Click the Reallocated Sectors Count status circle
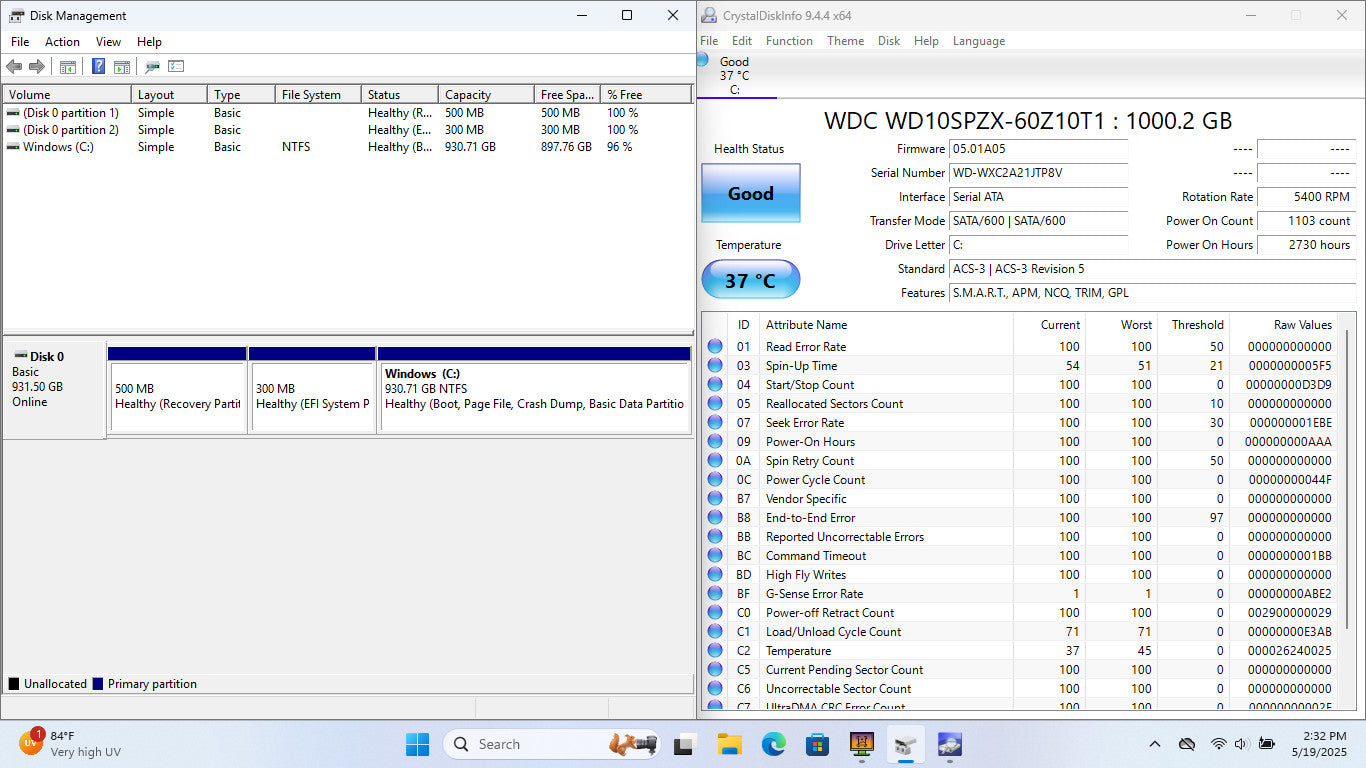This screenshot has height=768, width=1366. pos(715,404)
